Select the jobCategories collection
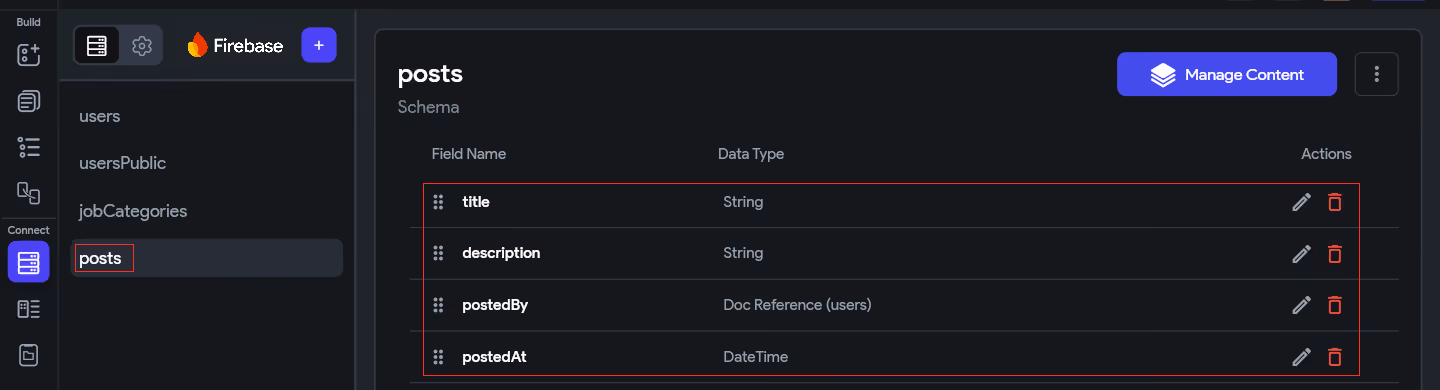This screenshot has width=1440, height=390. click(x=133, y=211)
